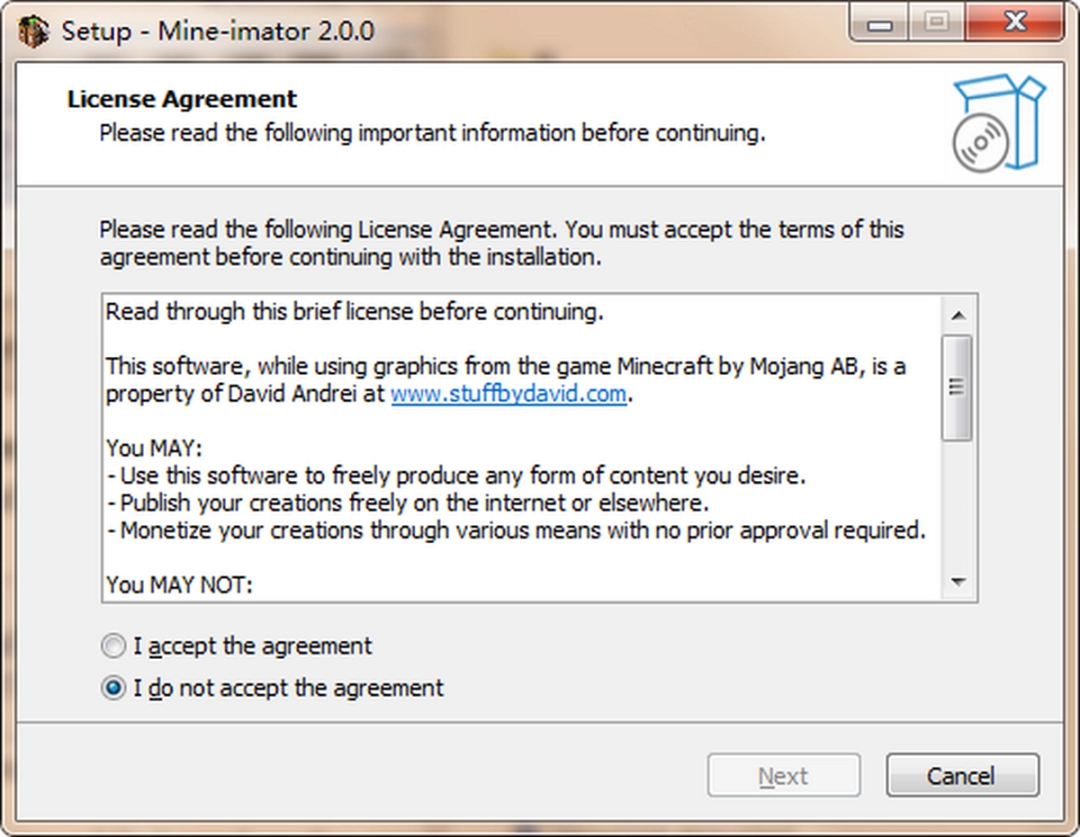The image size is (1080, 837).
Task: Open the www.stuffbydavid.com link
Action: (x=508, y=394)
